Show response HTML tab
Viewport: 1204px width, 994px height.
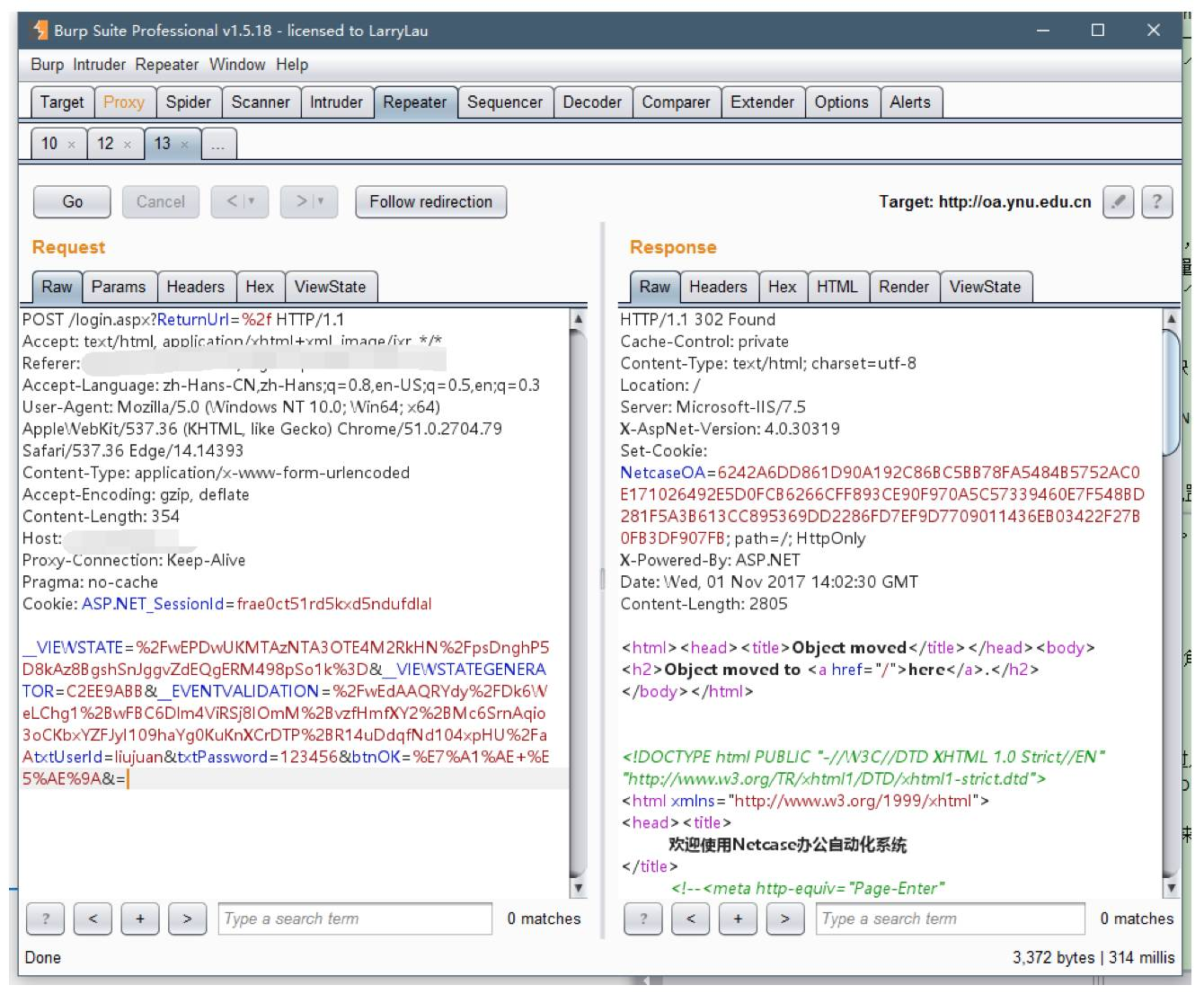[x=837, y=287]
